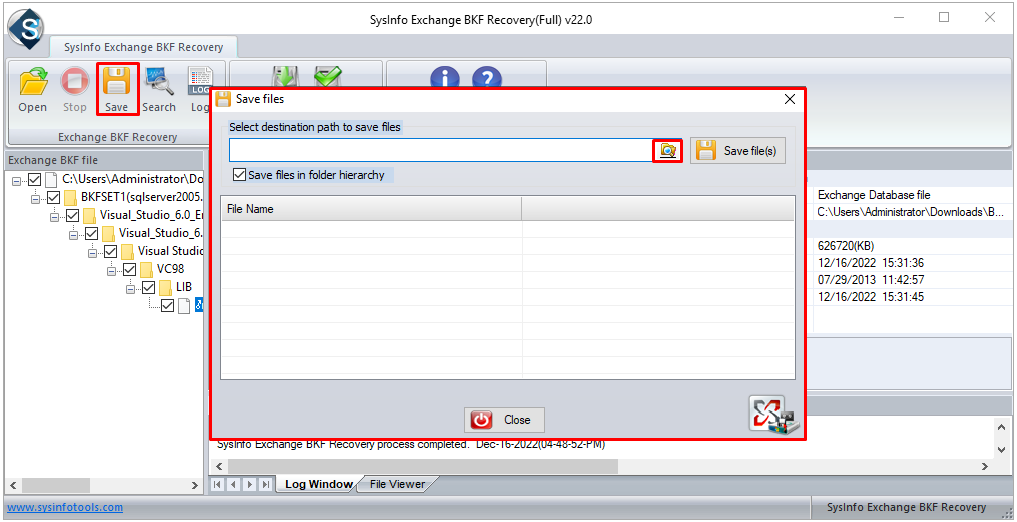Toggle Save files in folder hierarchy checkbox
Viewport: 1017px width, 522px height.
click(240, 175)
